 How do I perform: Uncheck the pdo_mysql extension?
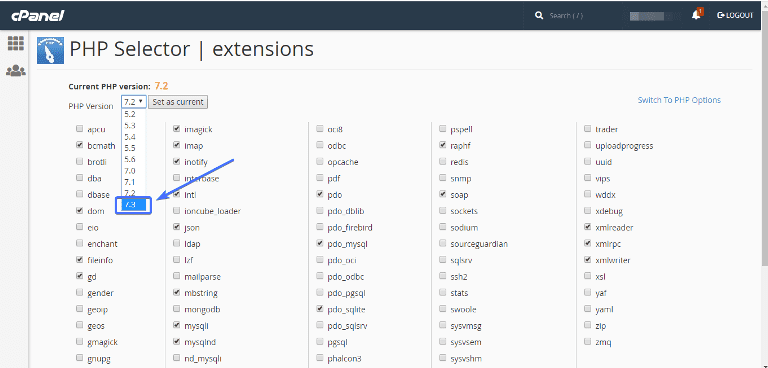(x=320, y=243)
